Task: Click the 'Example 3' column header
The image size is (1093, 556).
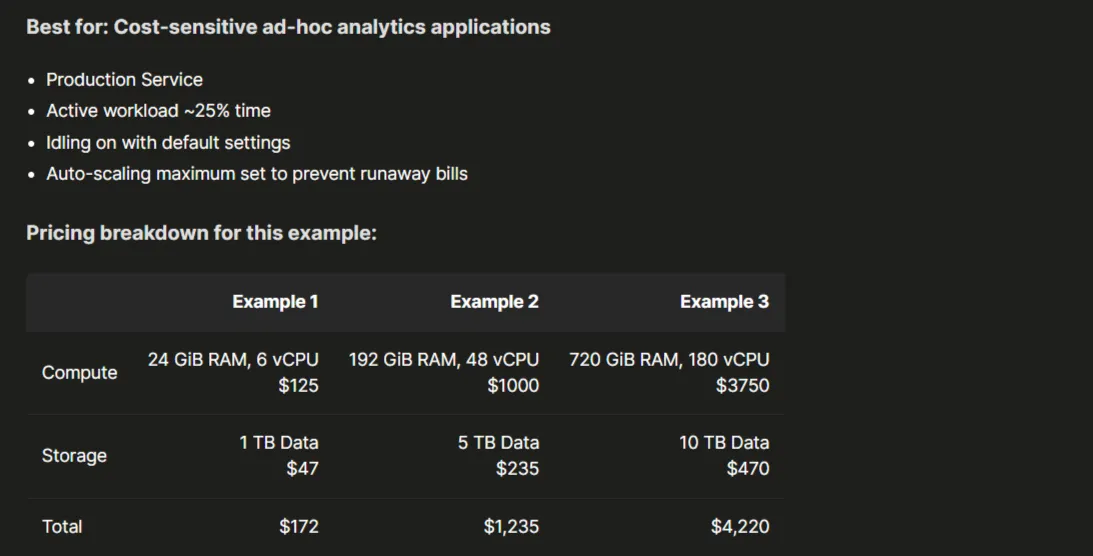Action: point(724,302)
